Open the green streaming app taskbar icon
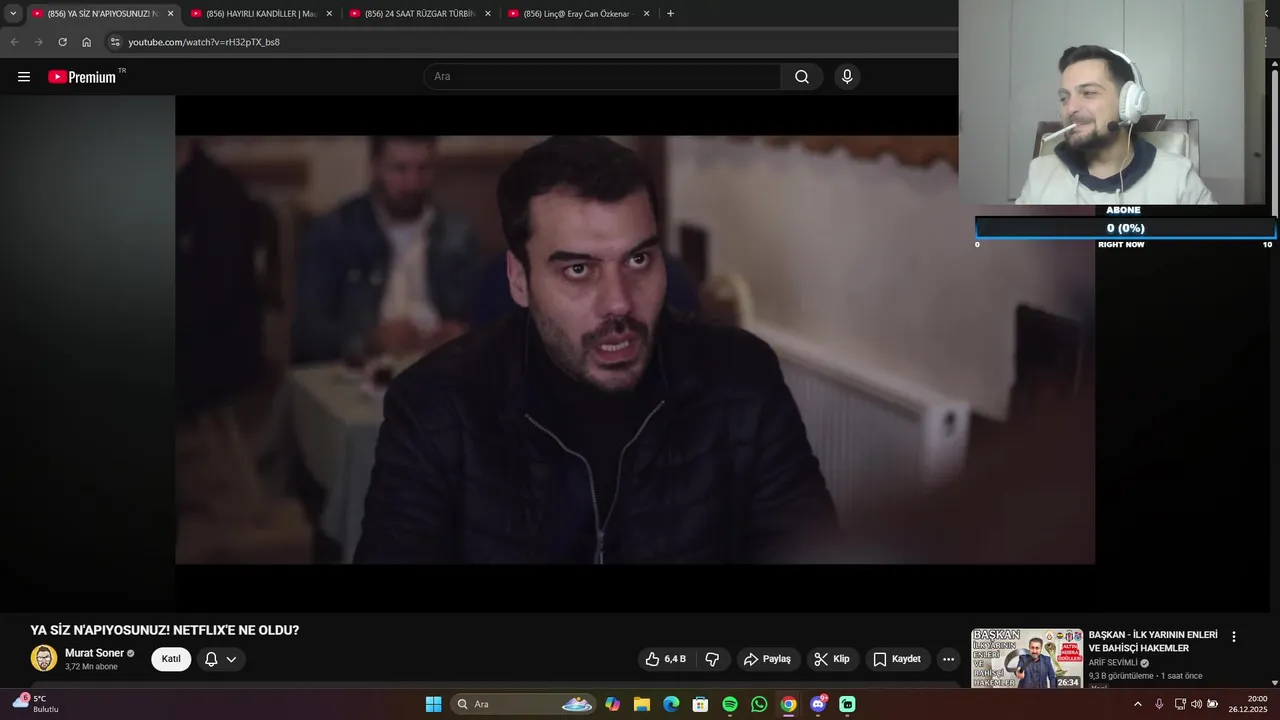The height and width of the screenshot is (720, 1280). (x=847, y=704)
